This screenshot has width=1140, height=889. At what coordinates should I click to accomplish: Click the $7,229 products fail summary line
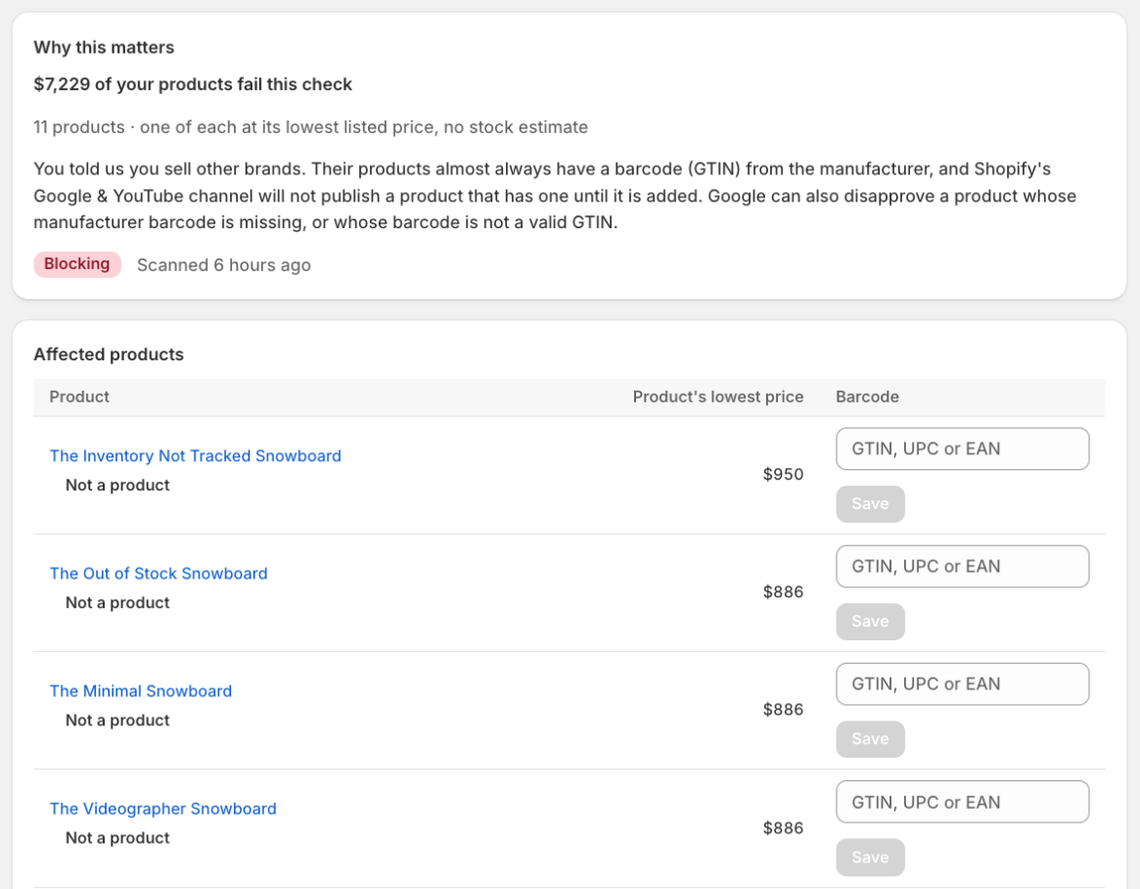pyautogui.click(x=193, y=84)
